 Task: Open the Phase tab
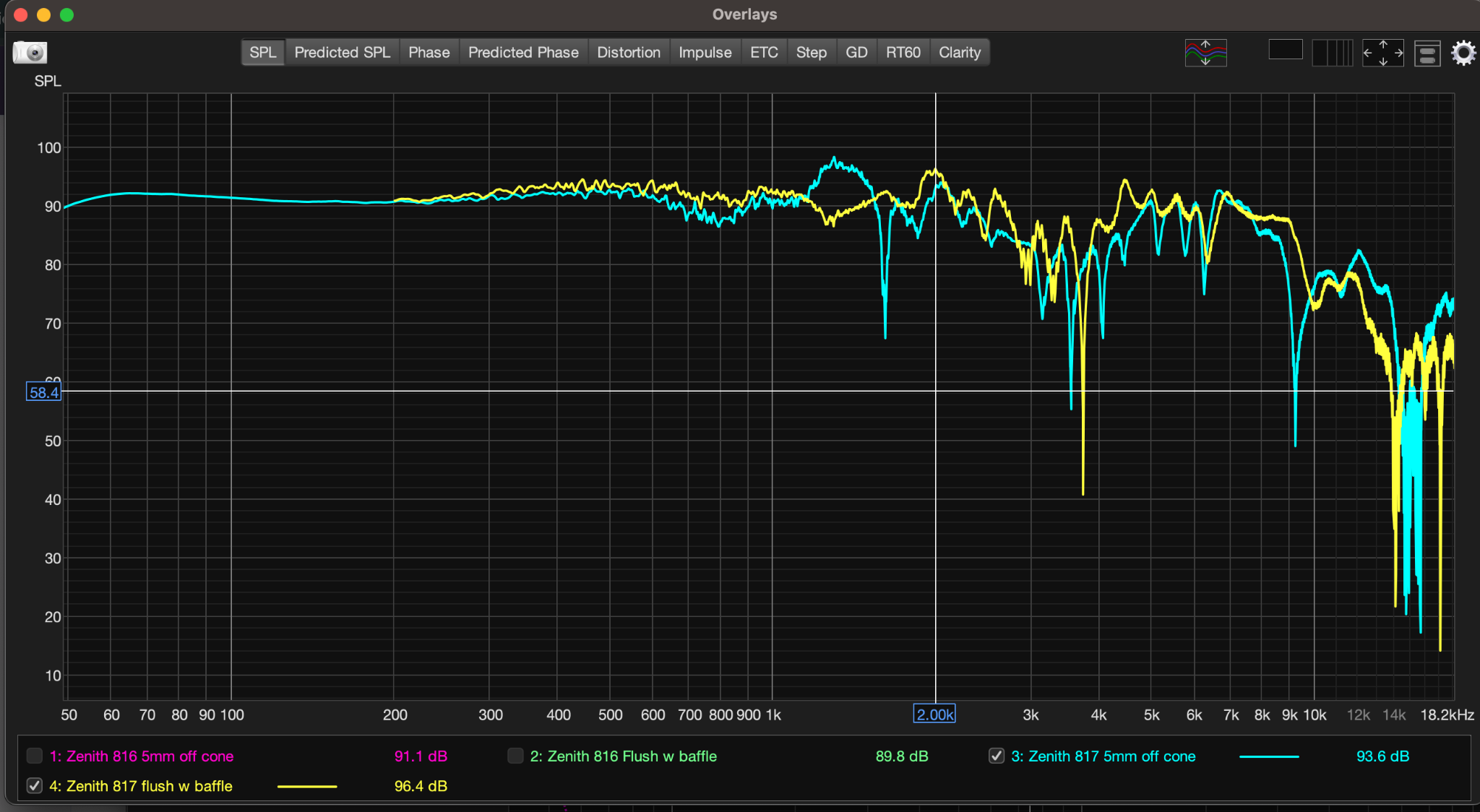point(429,52)
